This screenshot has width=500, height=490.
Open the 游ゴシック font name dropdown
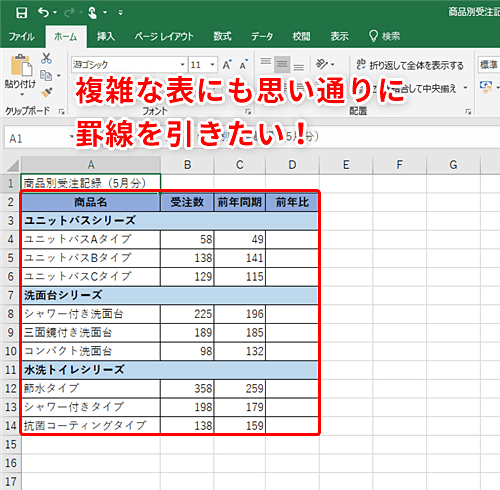(182, 65)
